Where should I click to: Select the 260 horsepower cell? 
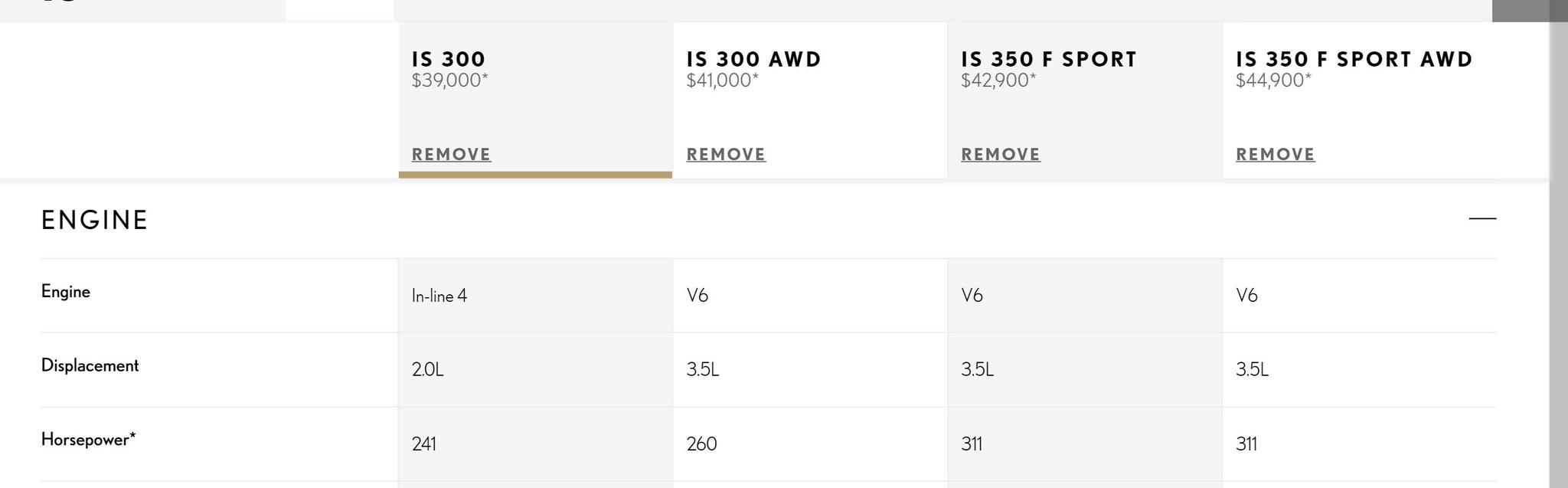[701, 444]
